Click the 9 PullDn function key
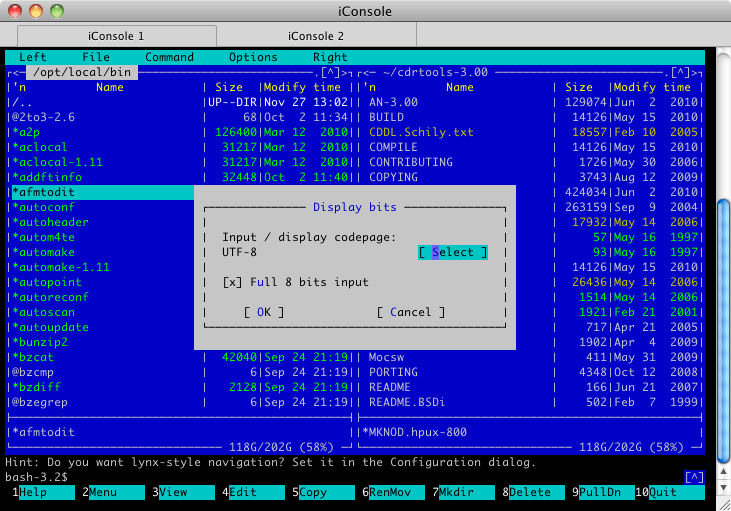The width and height of the screenshot is (731, 511). 603,492
